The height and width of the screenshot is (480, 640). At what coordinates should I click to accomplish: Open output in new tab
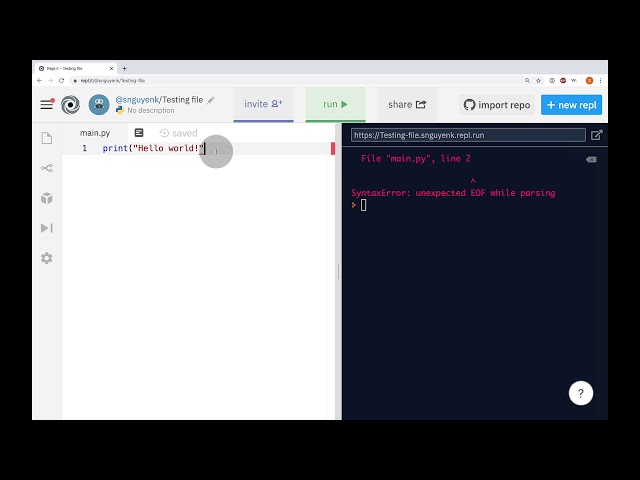[x=596, y=135]
